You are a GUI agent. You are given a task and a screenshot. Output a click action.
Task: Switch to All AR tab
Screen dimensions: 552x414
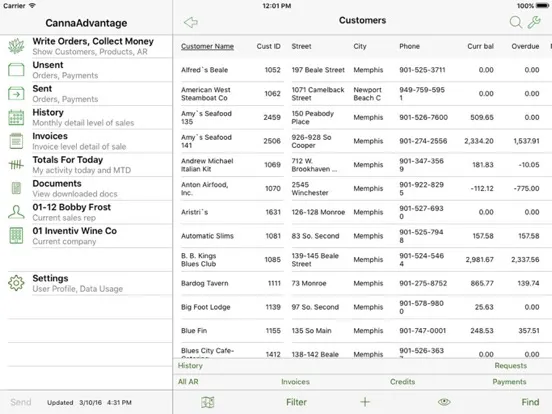point(188,382)
